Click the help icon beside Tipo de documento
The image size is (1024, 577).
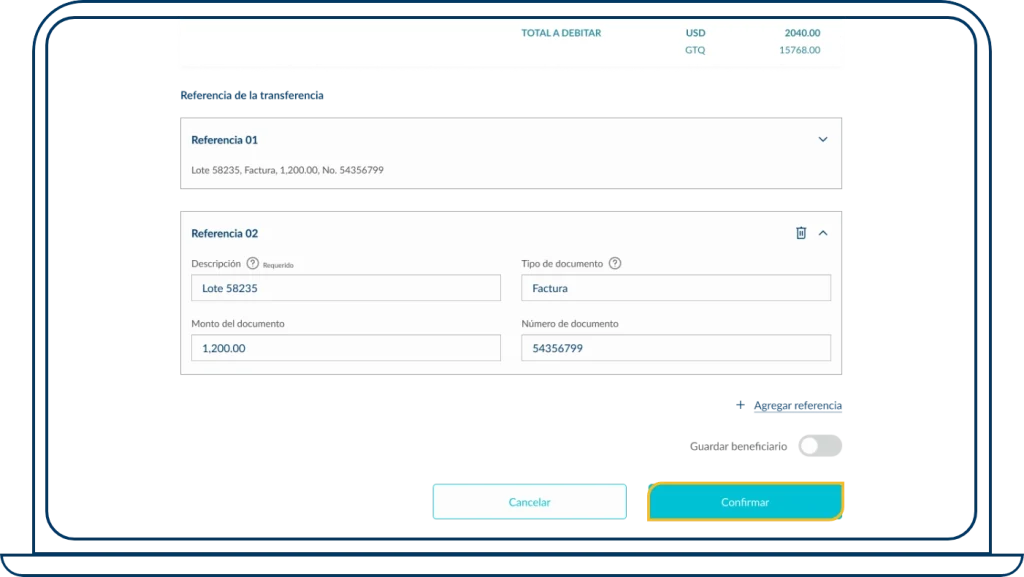pos(615,264)
